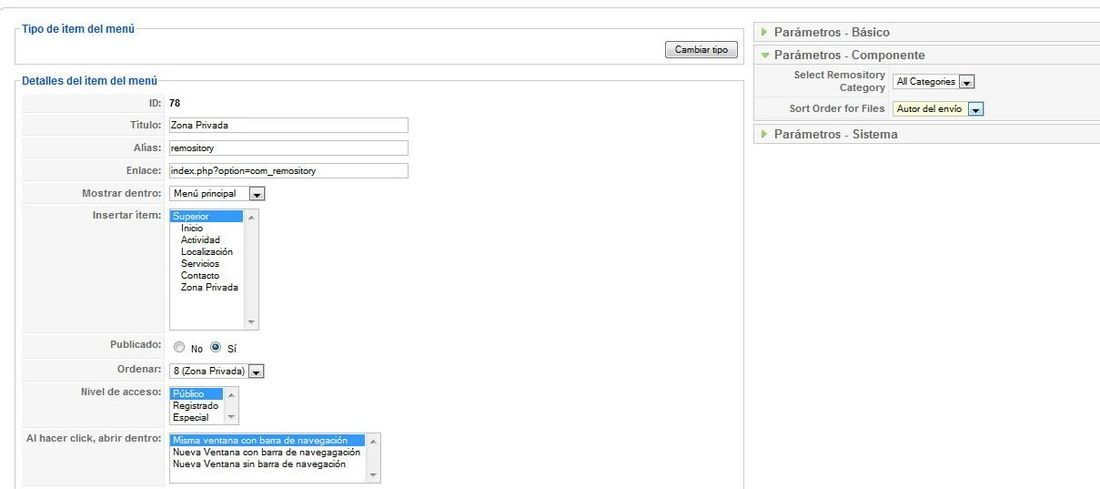Viewport: 1100px width, 489px height.
Task: Click Insertar ítem list scroll up arrow
Action: pos(252,217)
